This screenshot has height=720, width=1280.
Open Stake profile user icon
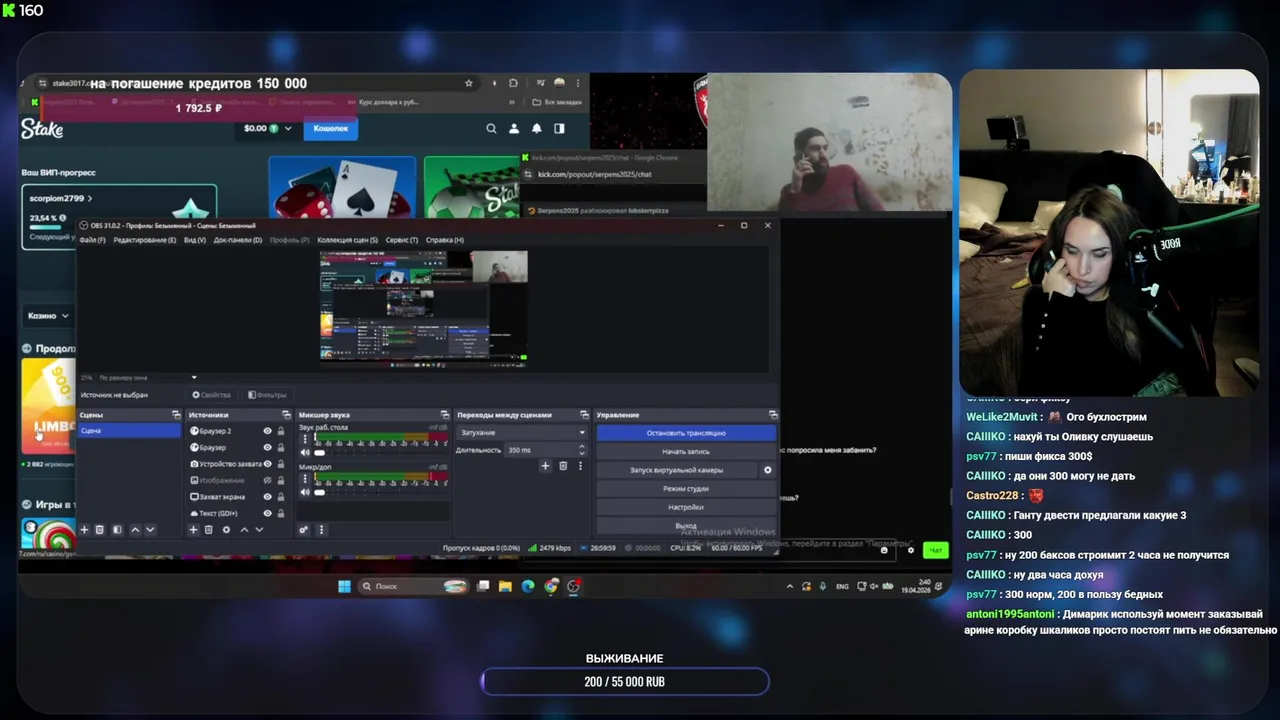click(x=514, y=128)
